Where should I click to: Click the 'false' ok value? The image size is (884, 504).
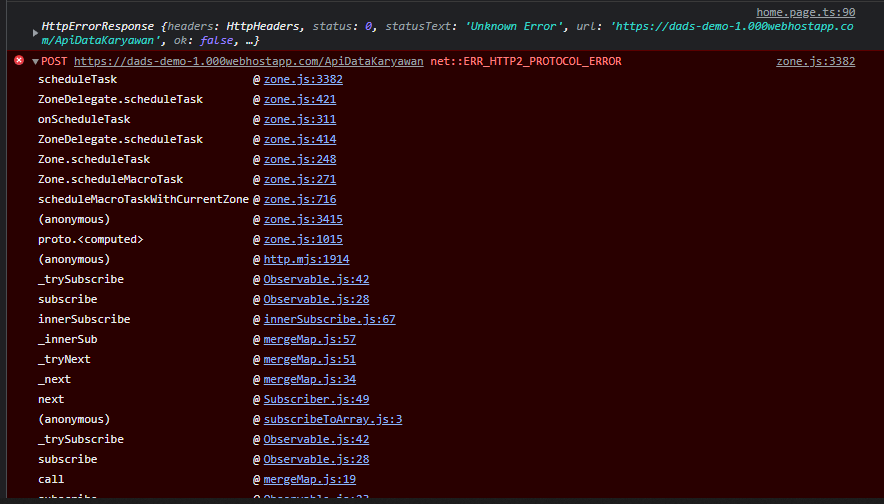(x=216, y=41)
